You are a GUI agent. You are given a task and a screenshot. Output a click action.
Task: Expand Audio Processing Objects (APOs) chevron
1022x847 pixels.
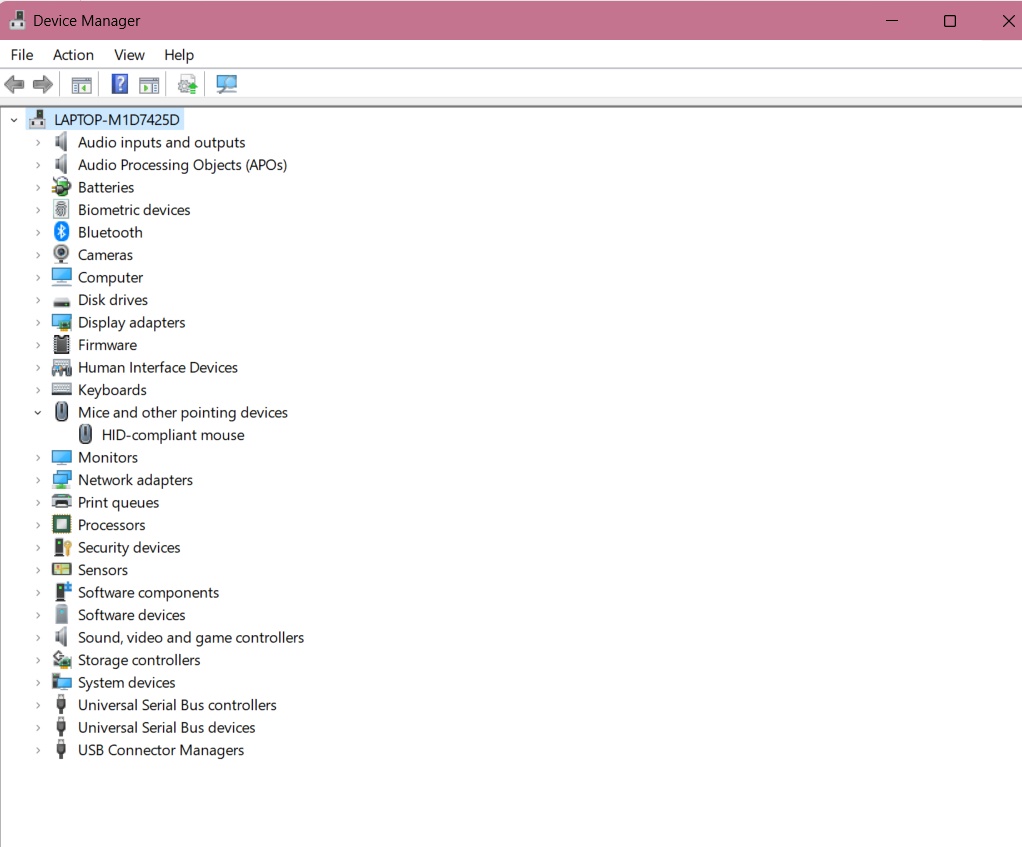pos(38,165)
